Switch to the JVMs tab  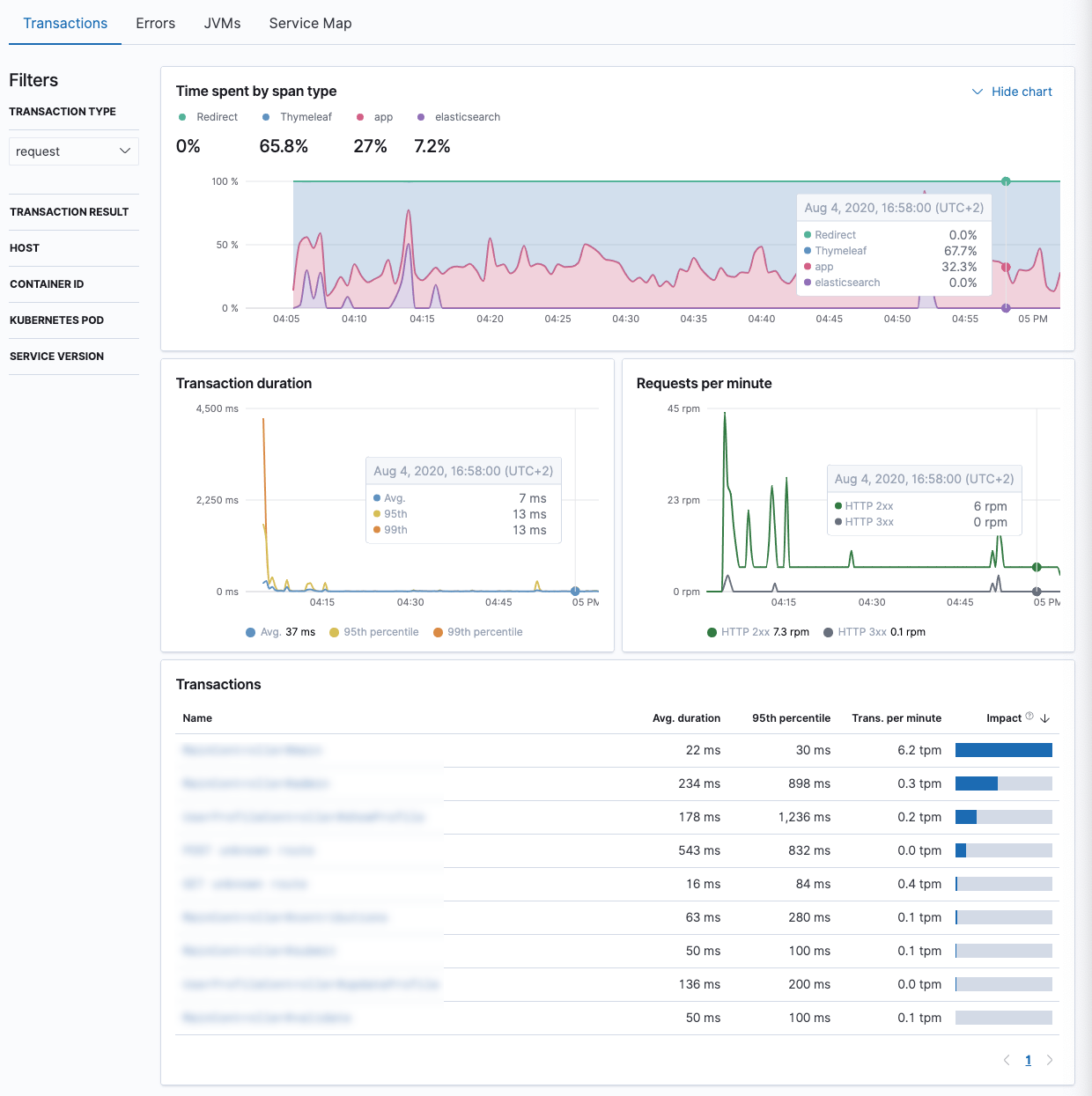[x=222, y=24]
